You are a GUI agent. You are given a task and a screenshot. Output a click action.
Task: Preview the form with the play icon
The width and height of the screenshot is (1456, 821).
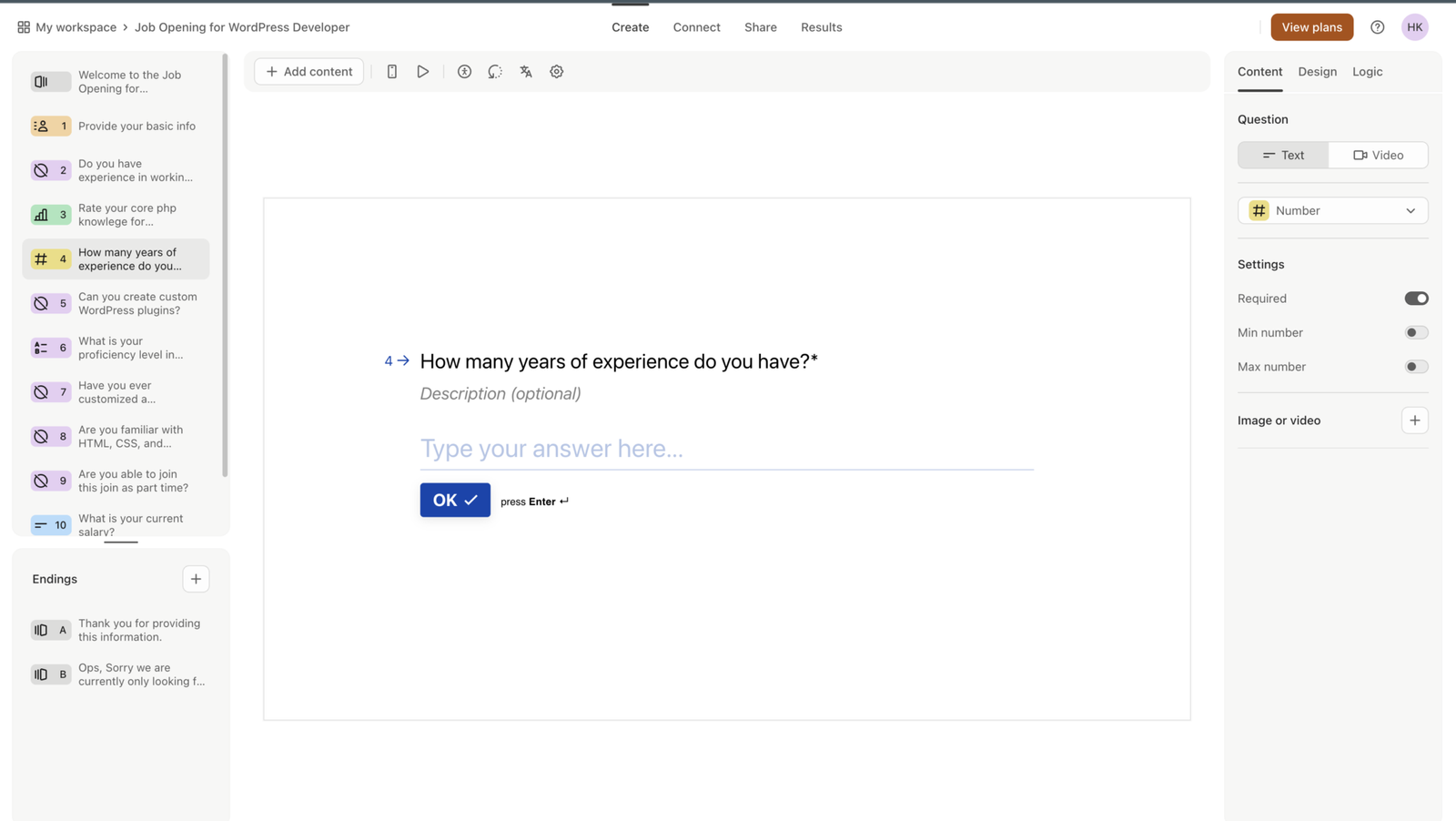tap(422, 71)
